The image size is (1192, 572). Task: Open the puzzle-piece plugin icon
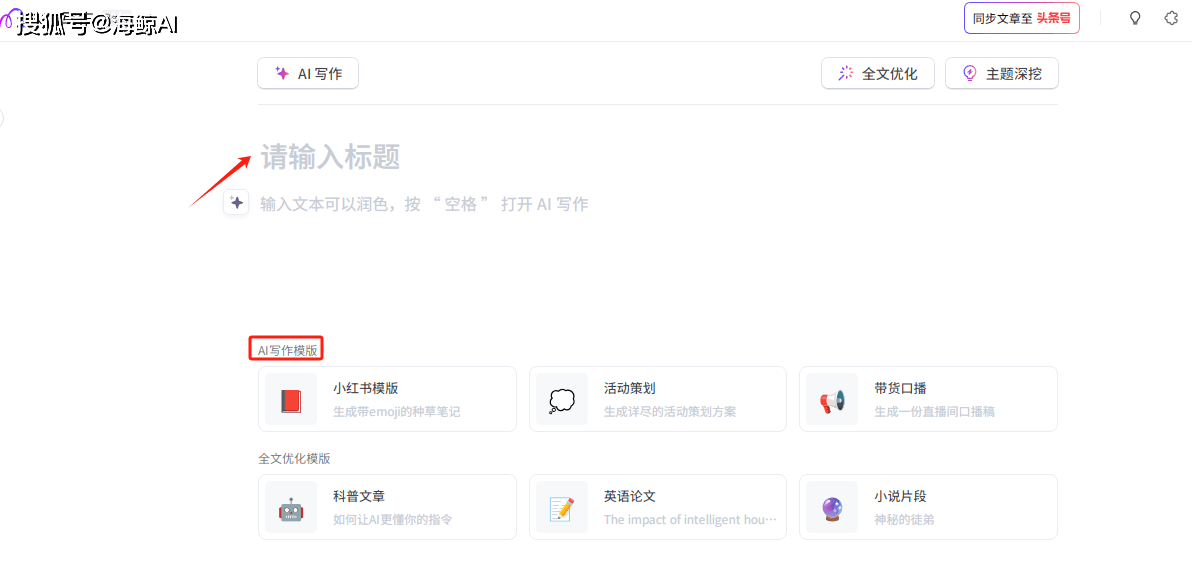point(1171,18)
